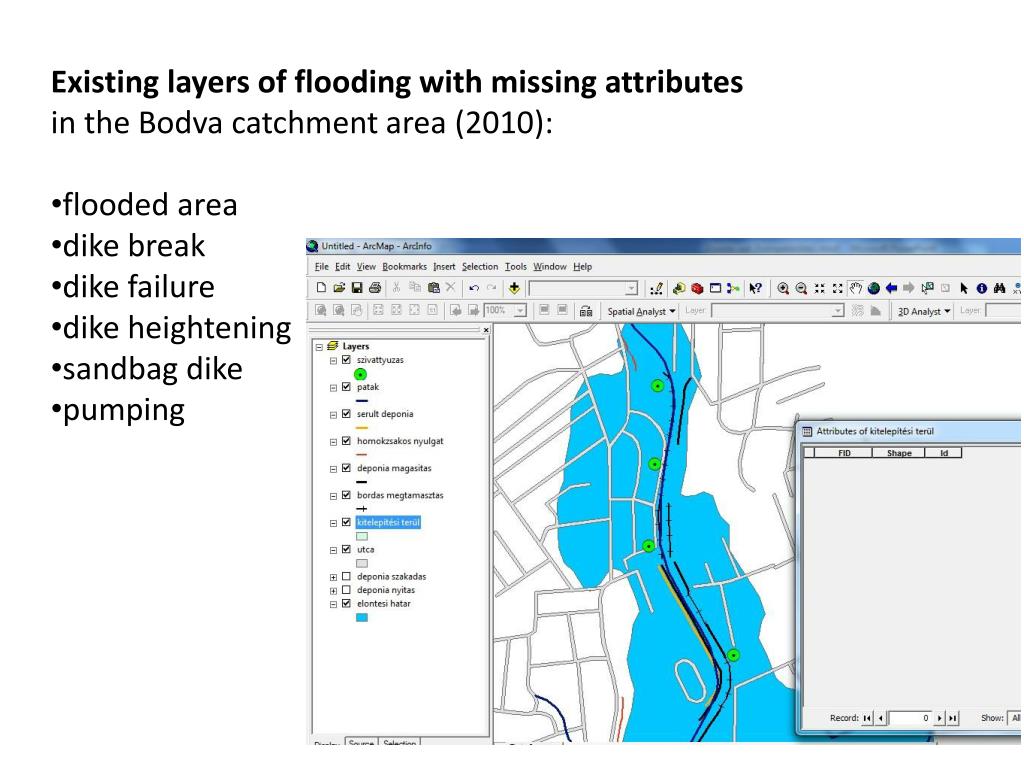Open the Selection menu
This screenshot has height=768, width=1024.
(x=480, y=266)
